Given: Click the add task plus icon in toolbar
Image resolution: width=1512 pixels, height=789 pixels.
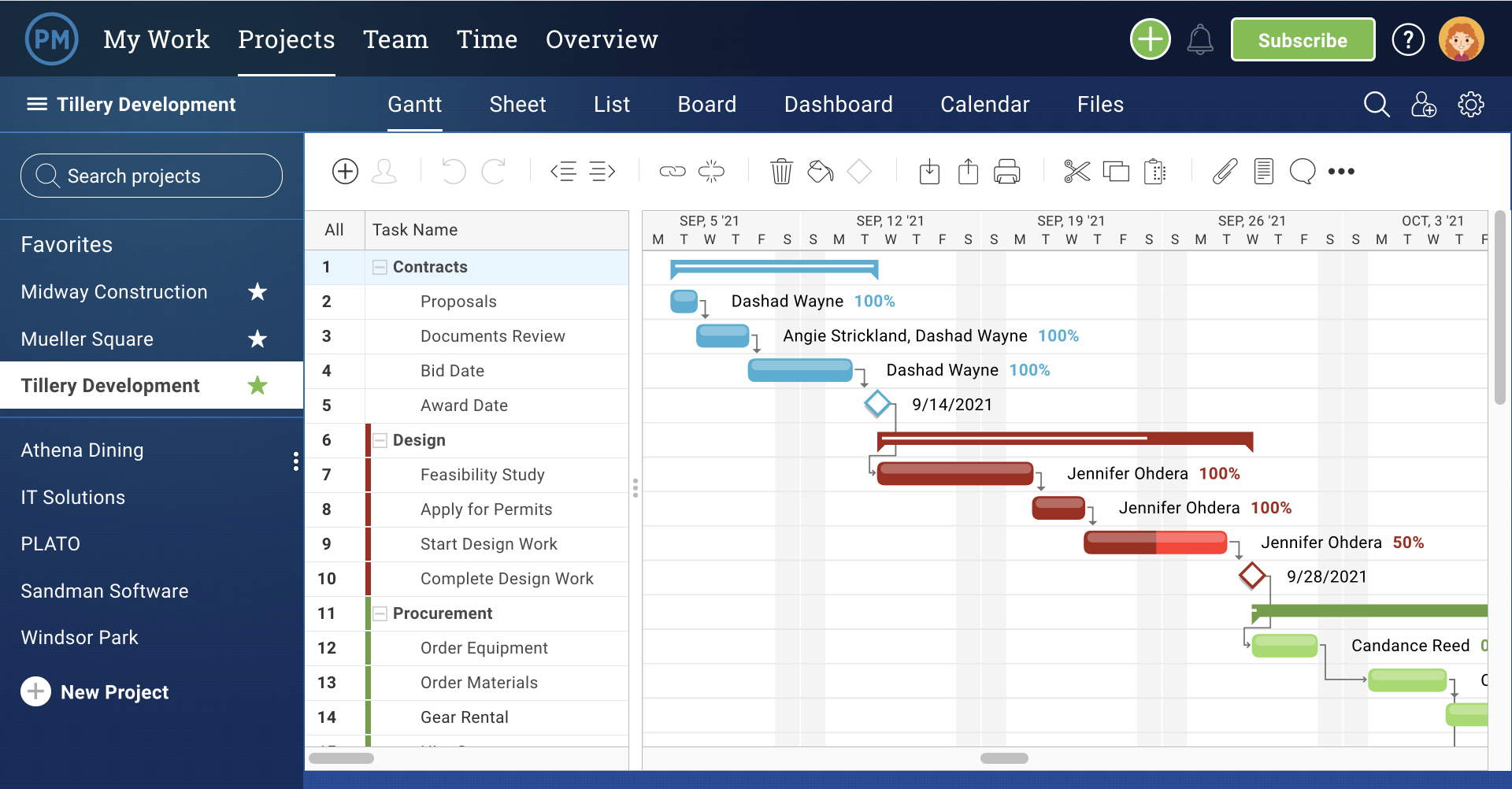Looking at the screenshot, I should (x=345, y=171).
